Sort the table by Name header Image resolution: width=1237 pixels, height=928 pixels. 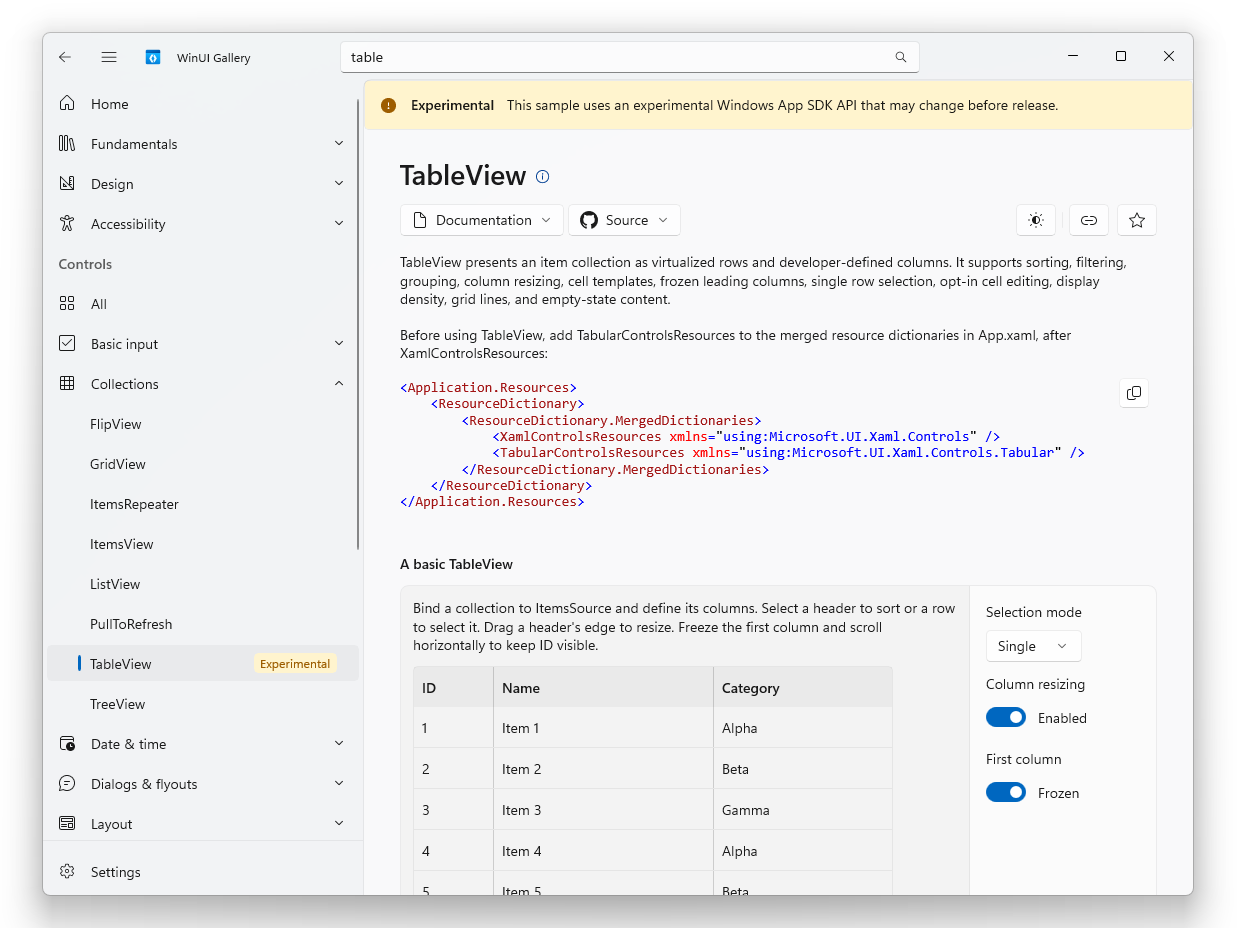(x=603, y=688)
